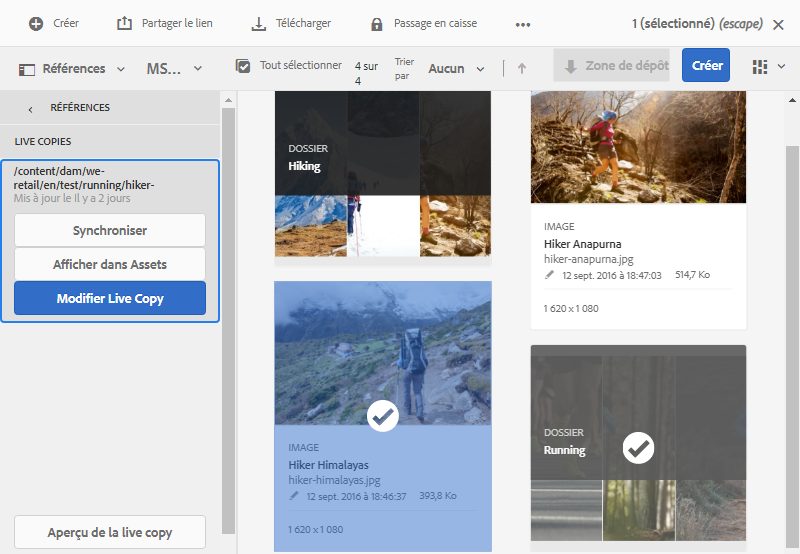Click the rail panel icon beside Références
Screen dimensions: 800x554
tap(27, 69)
